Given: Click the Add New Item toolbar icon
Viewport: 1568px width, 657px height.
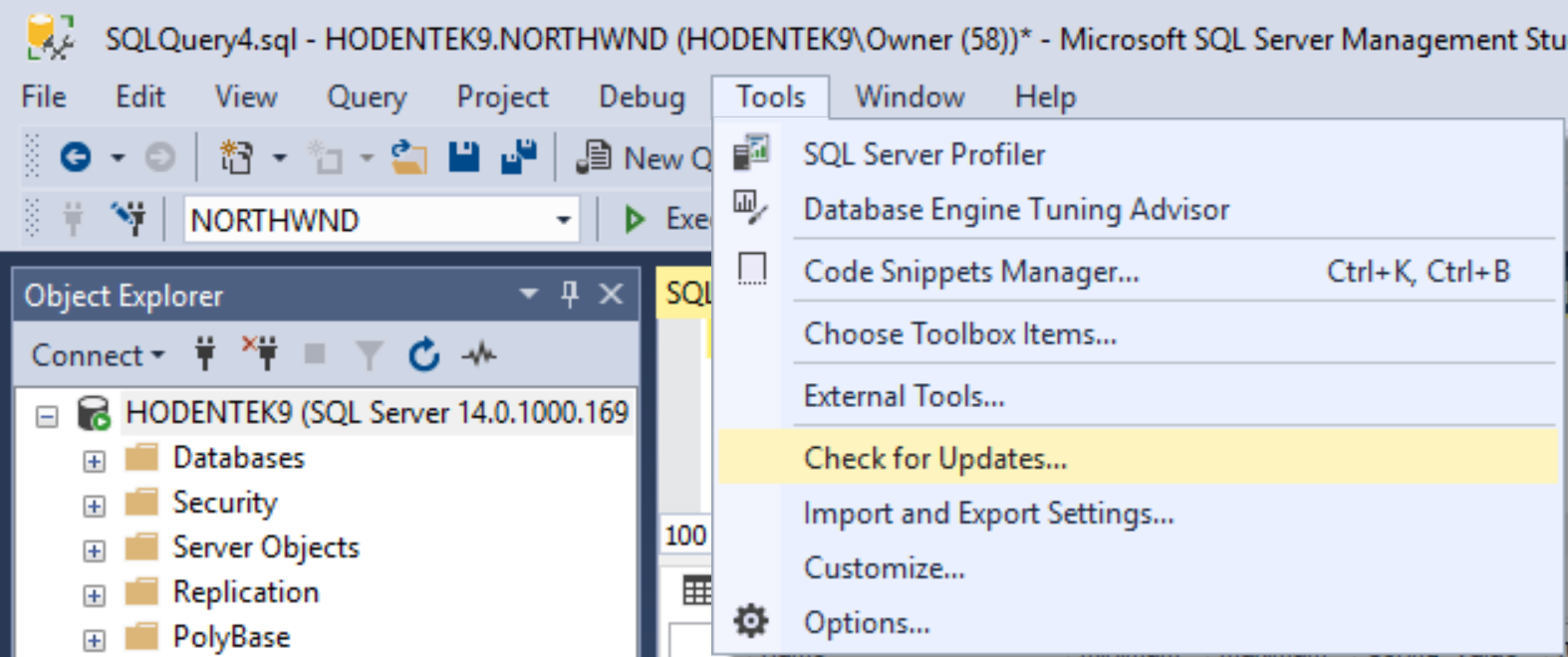Looking at the screenshot, I should [325, 157].
